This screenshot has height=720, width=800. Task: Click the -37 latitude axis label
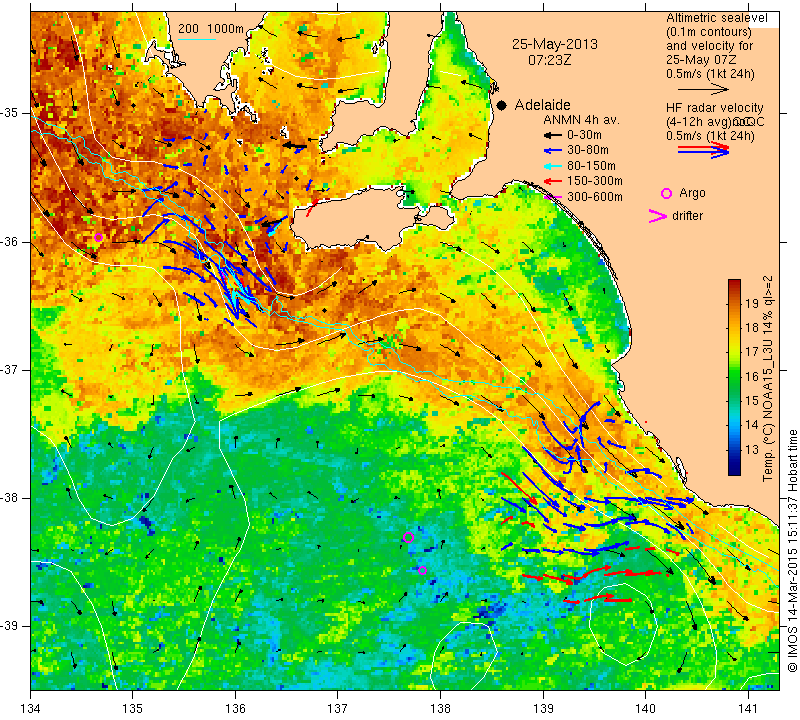pos(10,369)
